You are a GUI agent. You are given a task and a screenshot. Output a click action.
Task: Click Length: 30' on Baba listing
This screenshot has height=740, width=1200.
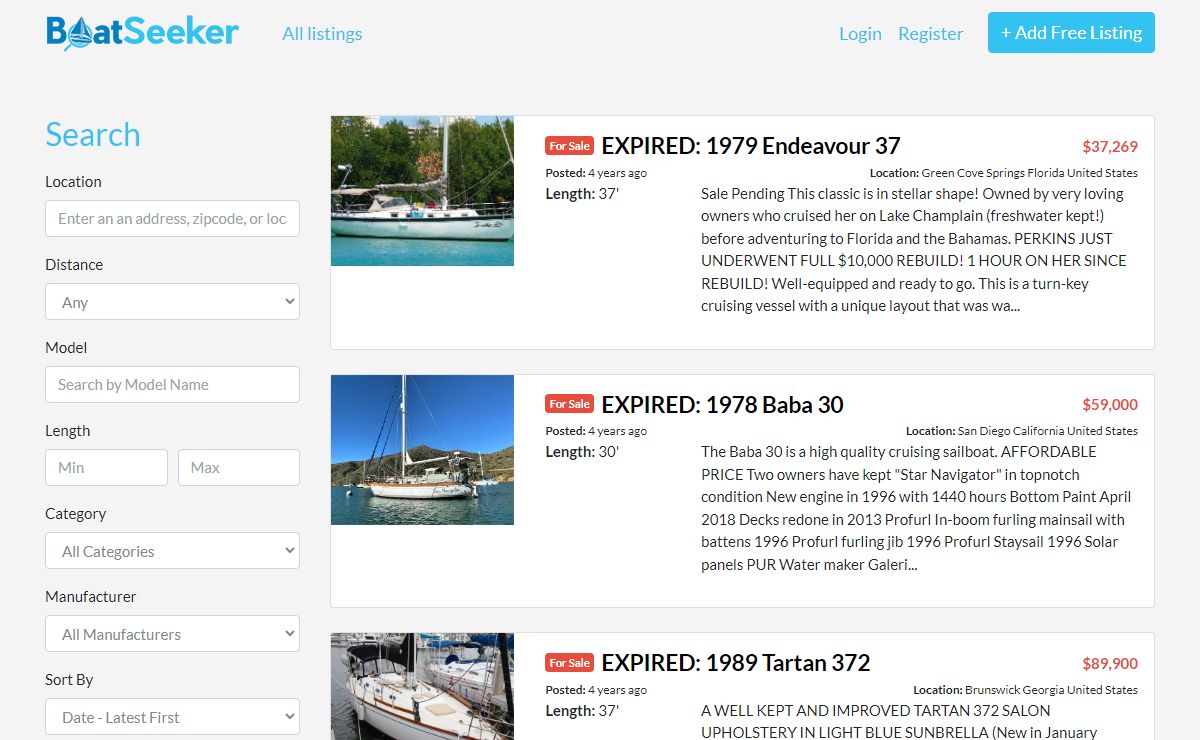[x=582, y=452]
